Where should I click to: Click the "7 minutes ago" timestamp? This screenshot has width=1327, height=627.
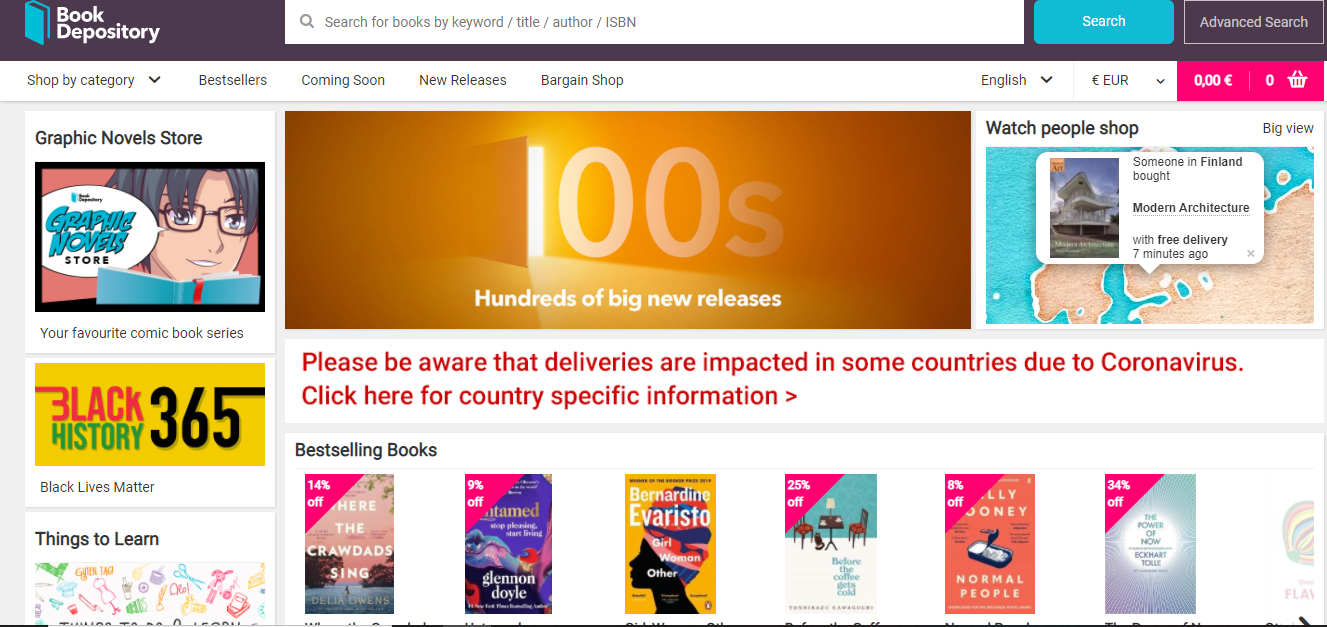pos(1170,254)
